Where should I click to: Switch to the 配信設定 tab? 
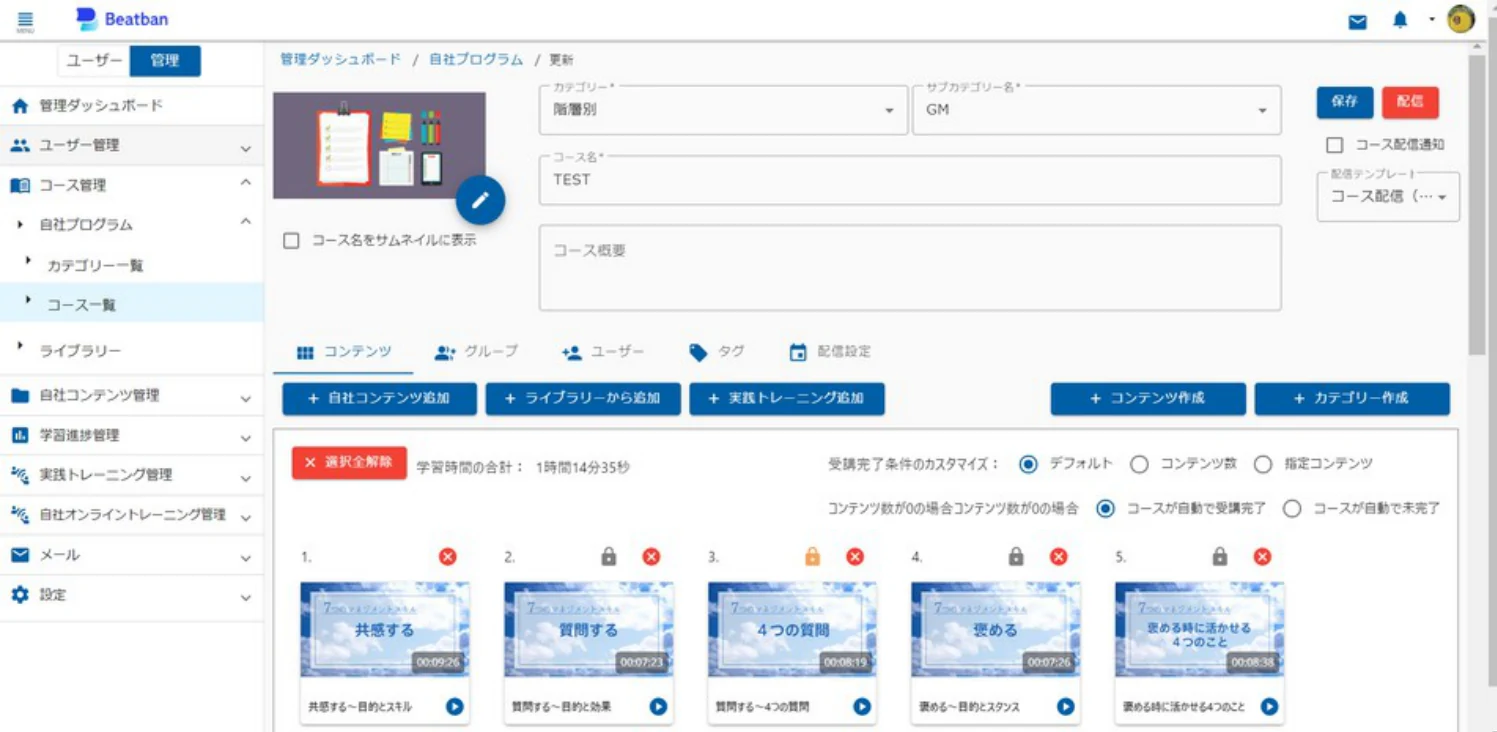(829, 352)
